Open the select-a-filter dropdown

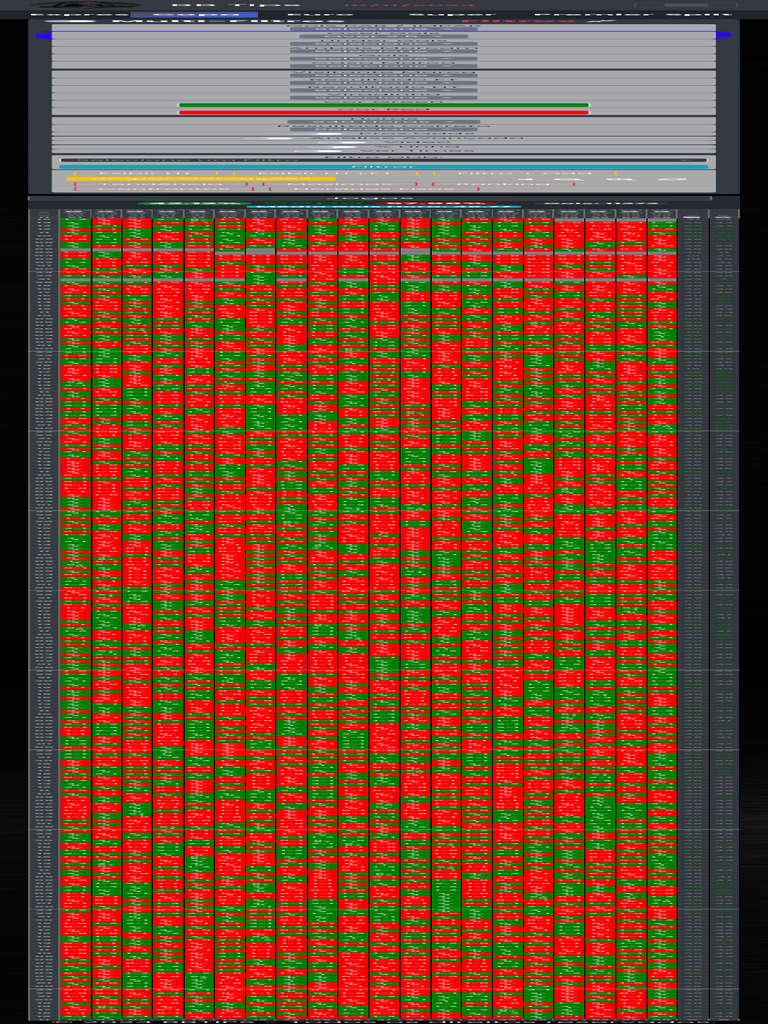pos(383,160)
